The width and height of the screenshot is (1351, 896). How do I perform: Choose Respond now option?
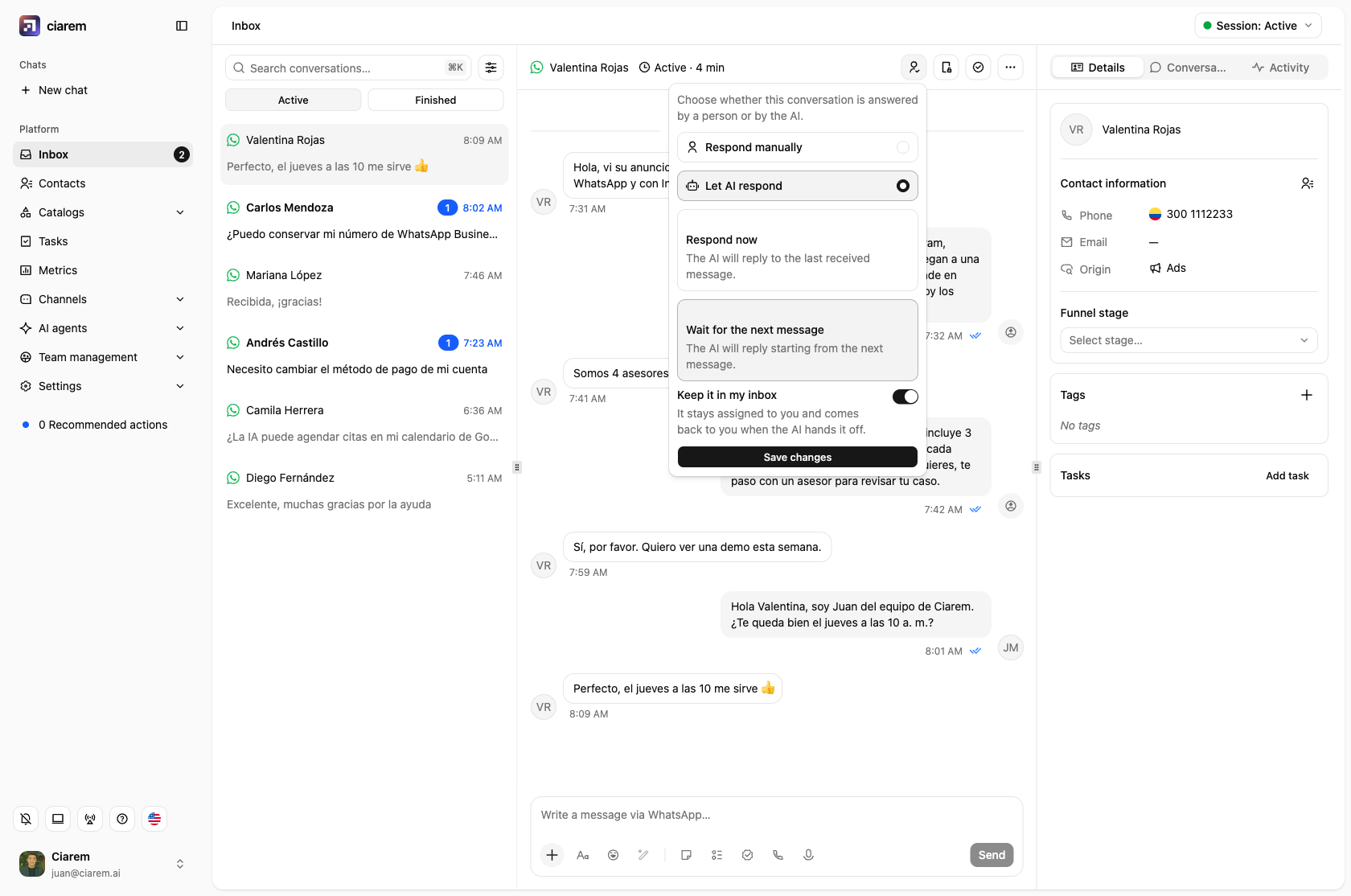pyautogui.click(x=798, y=250)
